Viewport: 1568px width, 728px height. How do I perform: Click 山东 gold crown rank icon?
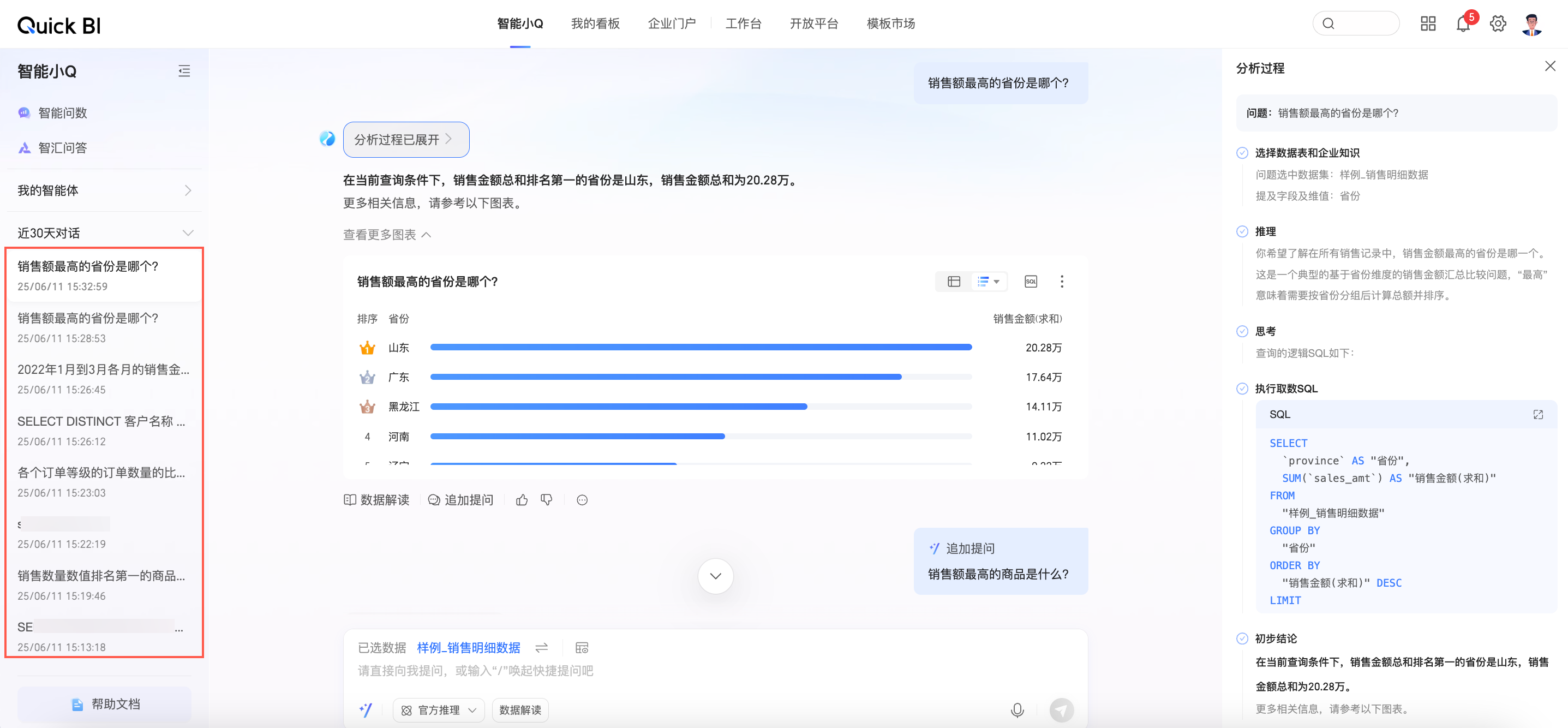[x=367, y=348]
